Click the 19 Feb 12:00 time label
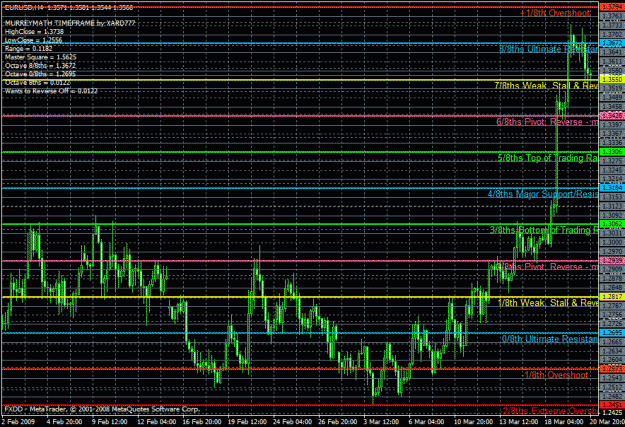The height and width of the screenshot is (427, 625). (x=247, y=422)
